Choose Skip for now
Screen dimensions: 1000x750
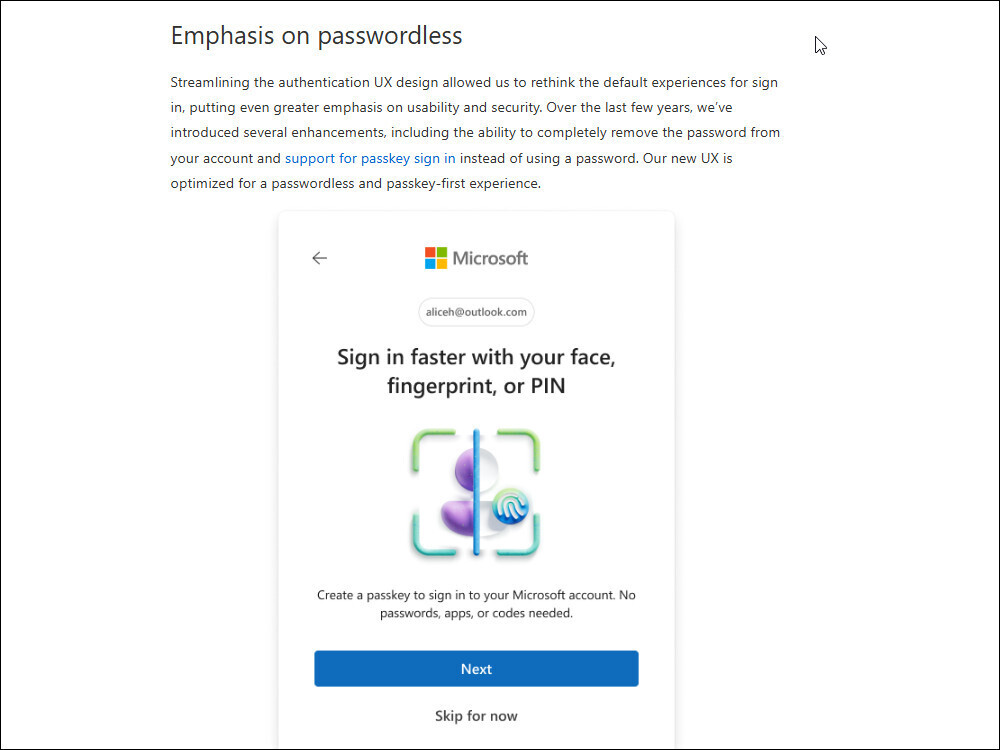(476, 716)
